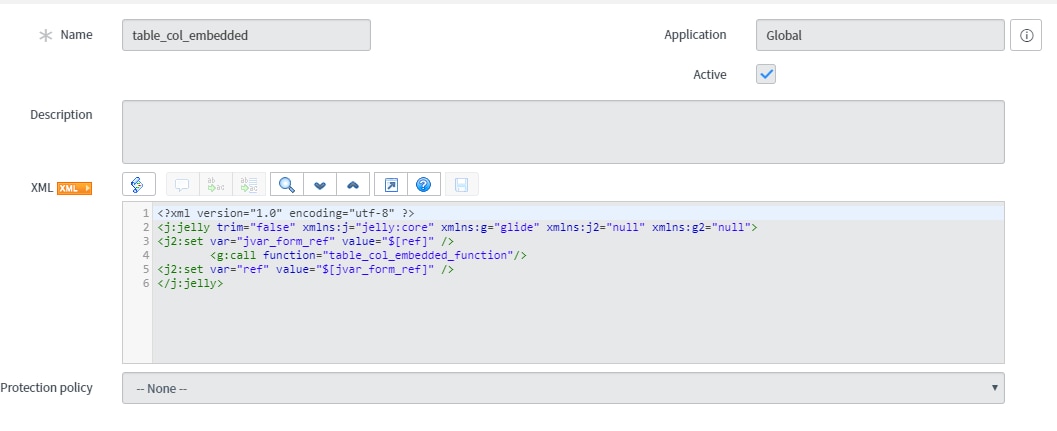Click the save disk icon in the toolbar

461,184
